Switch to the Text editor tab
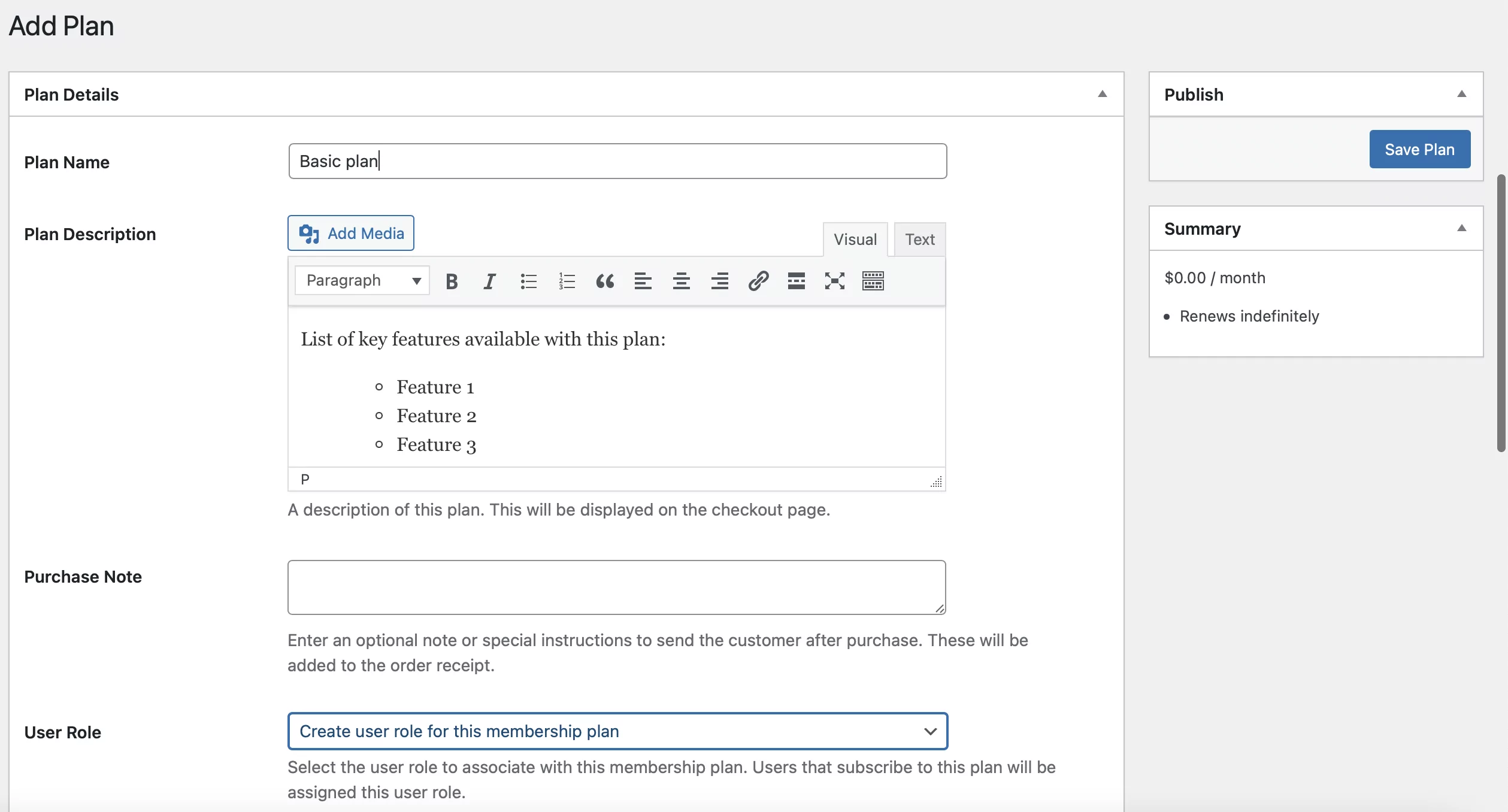 (919, 240)
